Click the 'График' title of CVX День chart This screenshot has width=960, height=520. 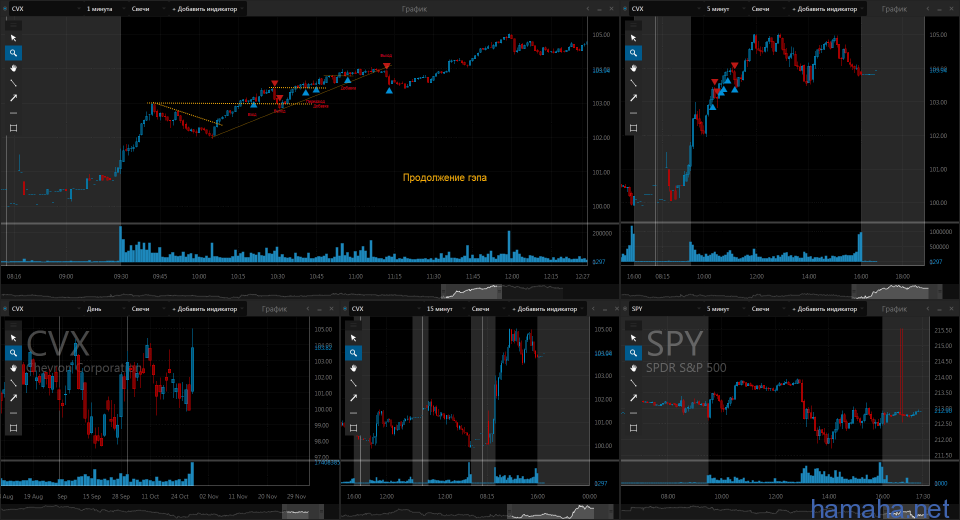(274, 309)
